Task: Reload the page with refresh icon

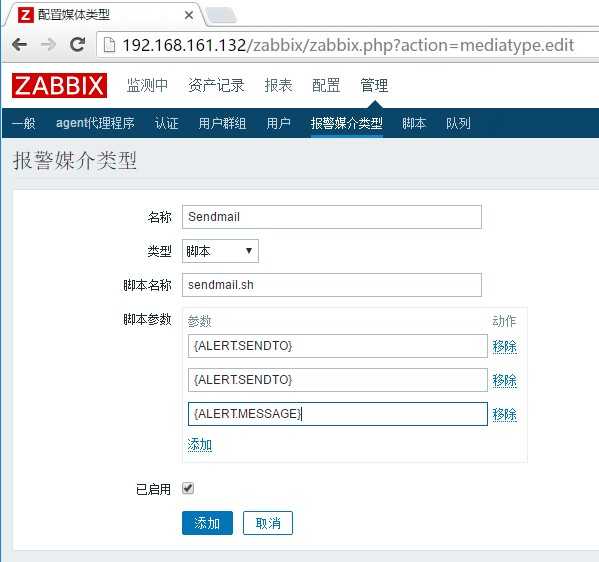Action: (x=78, y=45)
